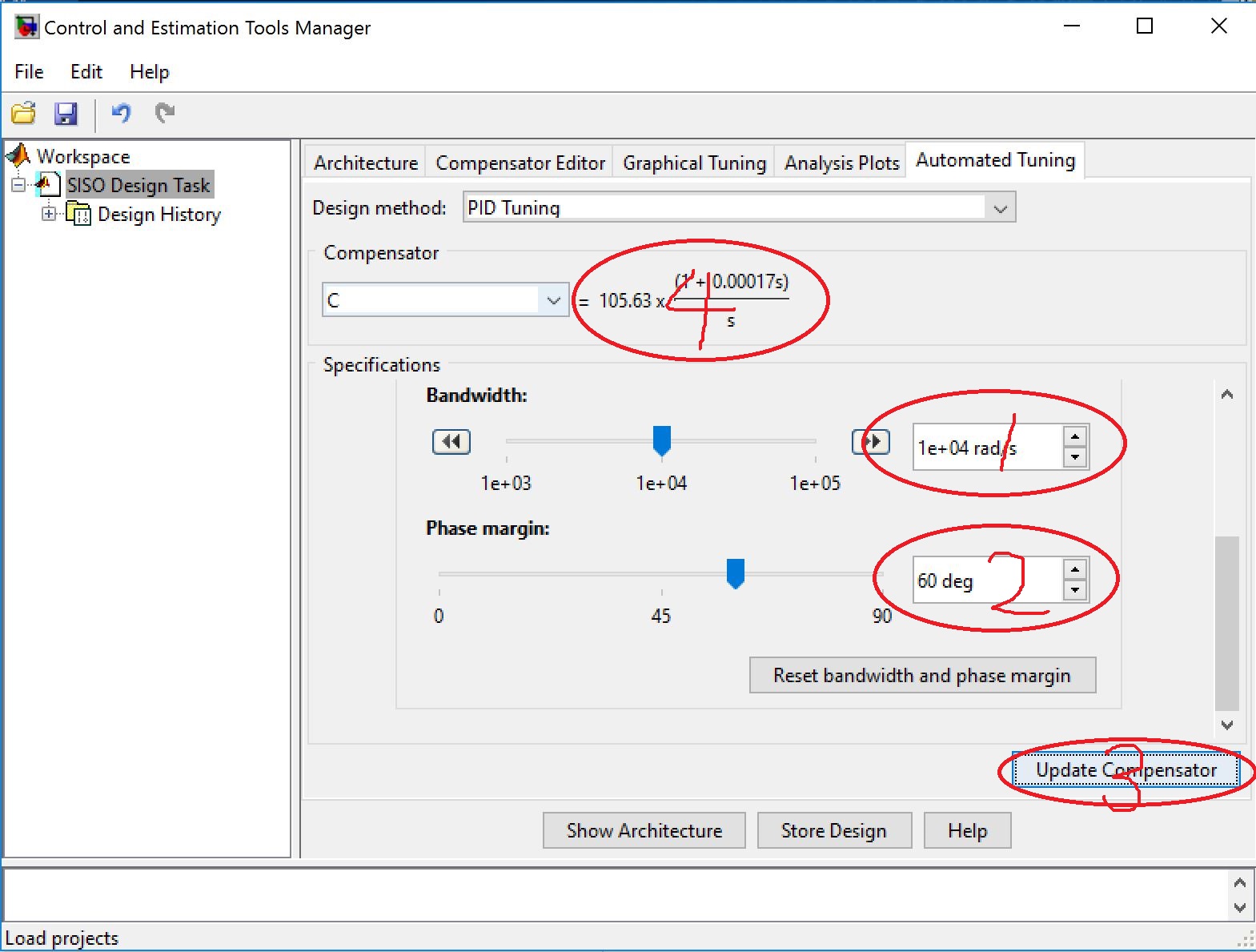Image resolution: width=1256 pixels, height=952 pixels.
Task: Select the Automated Tuning tab
Action: click(x=995, y=160)
